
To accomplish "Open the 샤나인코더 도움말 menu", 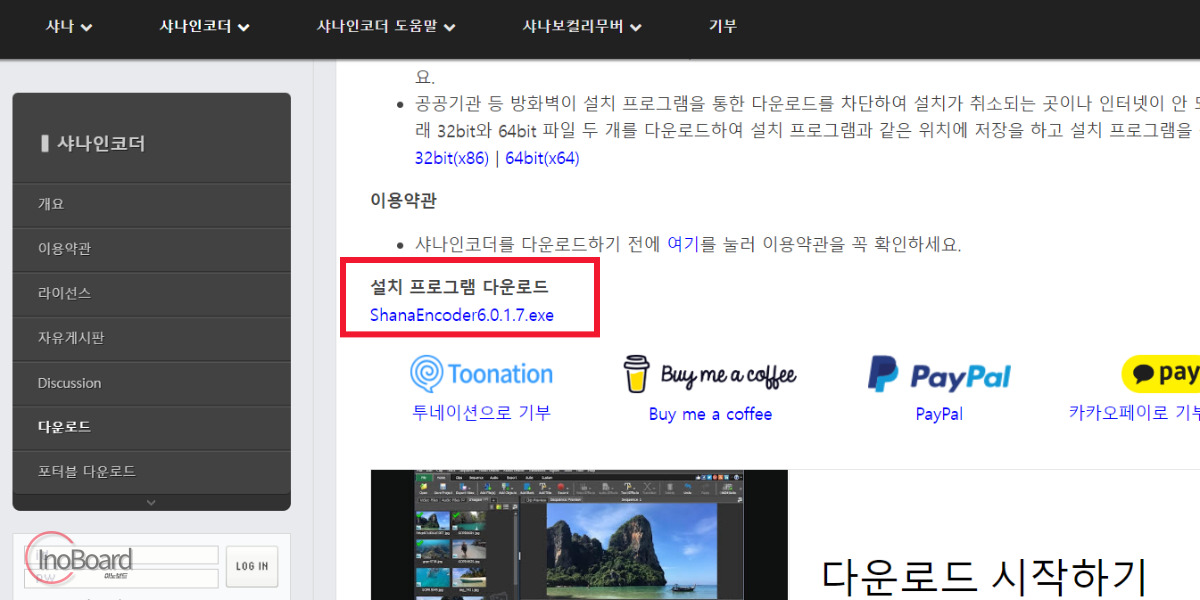I will click(386, 27).
